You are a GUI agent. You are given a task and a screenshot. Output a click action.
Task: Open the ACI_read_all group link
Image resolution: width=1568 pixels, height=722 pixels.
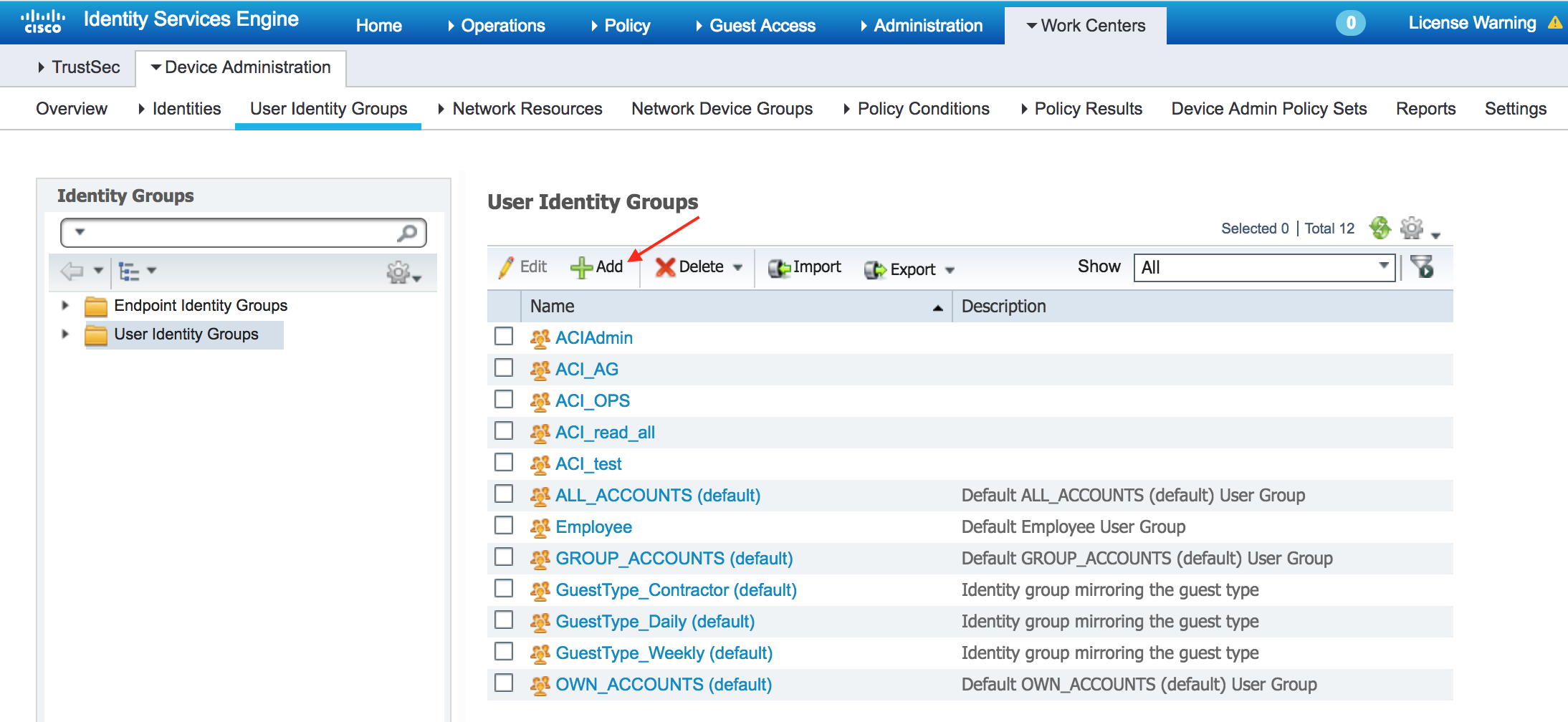605,433
